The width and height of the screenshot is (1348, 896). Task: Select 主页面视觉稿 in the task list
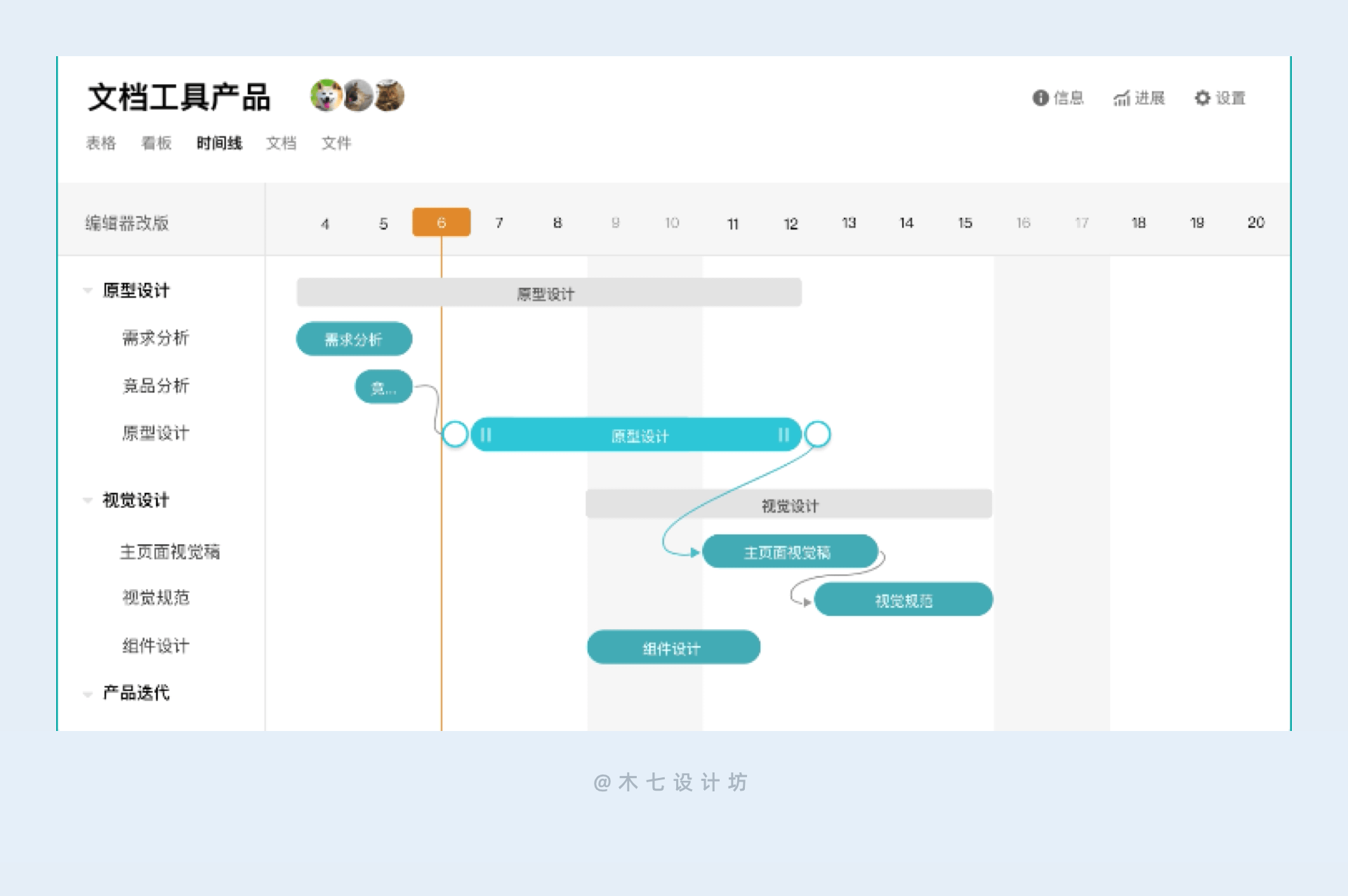tap(169, 552)
